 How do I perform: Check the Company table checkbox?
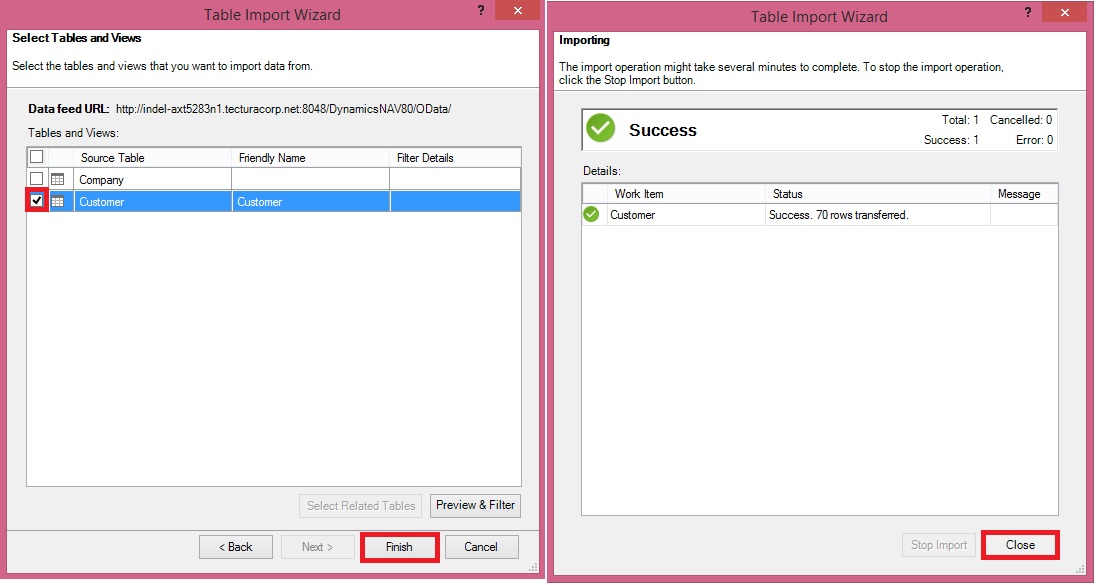37,180
